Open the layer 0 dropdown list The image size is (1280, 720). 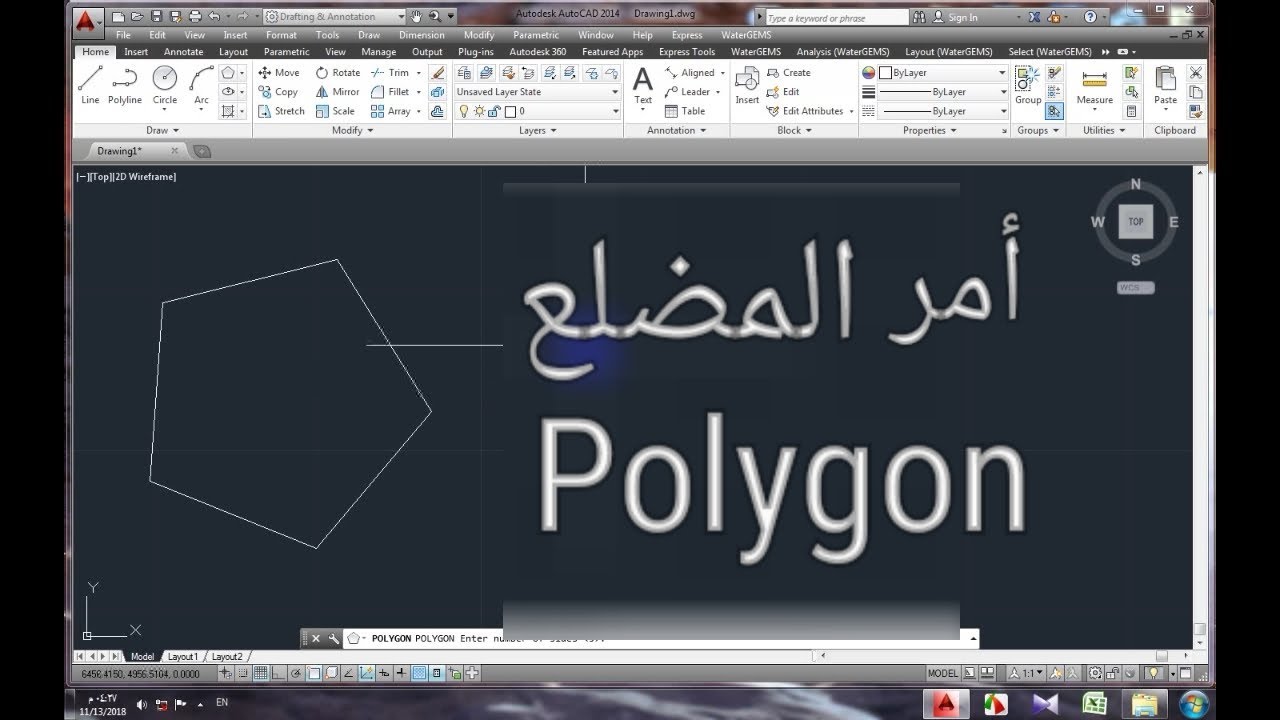538,111
